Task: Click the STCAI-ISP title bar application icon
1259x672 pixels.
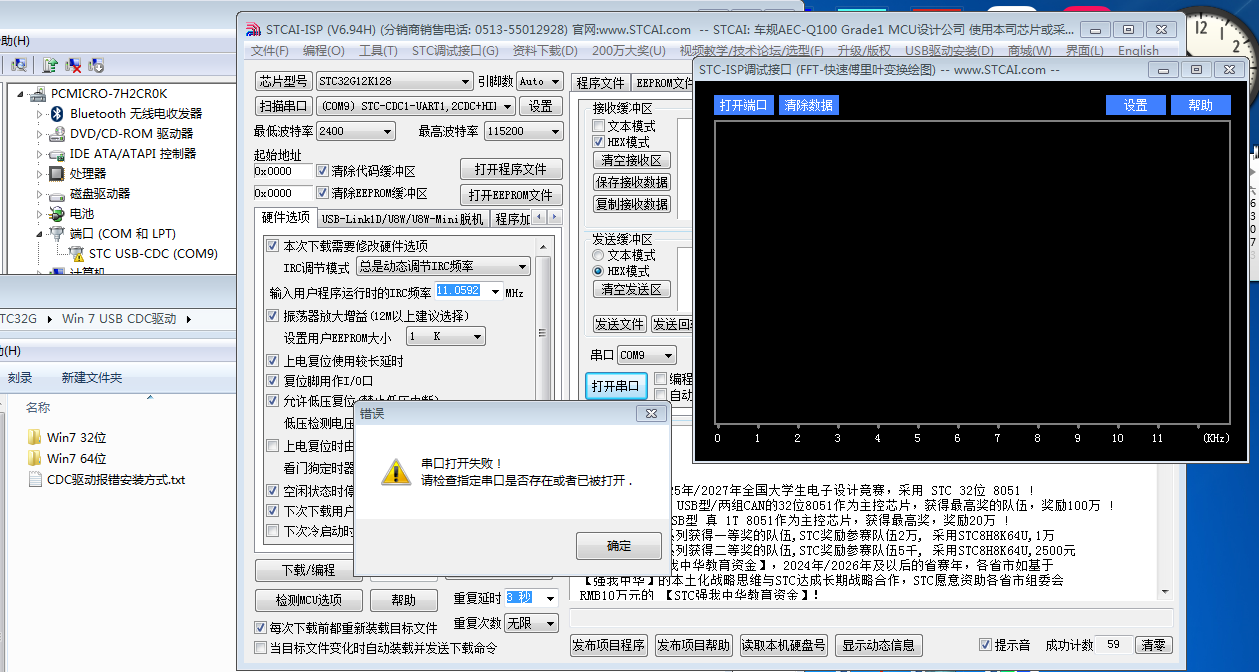Action: [x=253, y=29]
